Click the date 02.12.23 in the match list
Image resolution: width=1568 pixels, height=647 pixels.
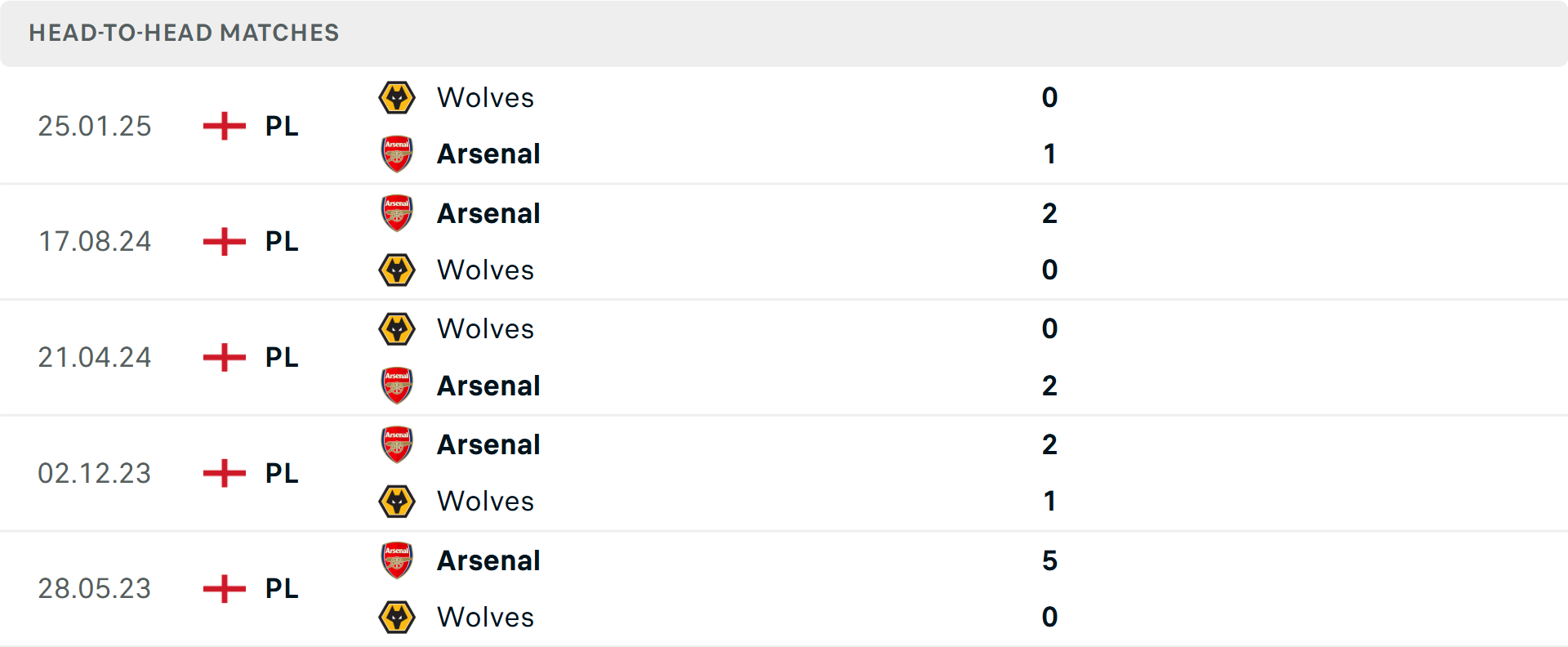(96, 473)
